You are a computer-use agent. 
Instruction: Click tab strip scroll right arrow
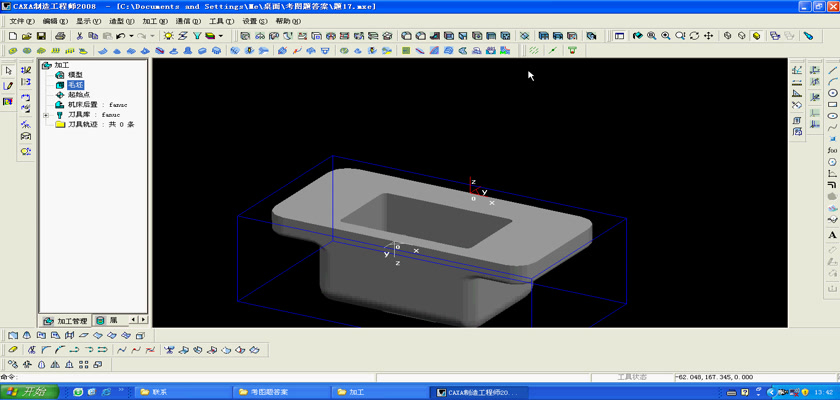[x=142, y=320]
